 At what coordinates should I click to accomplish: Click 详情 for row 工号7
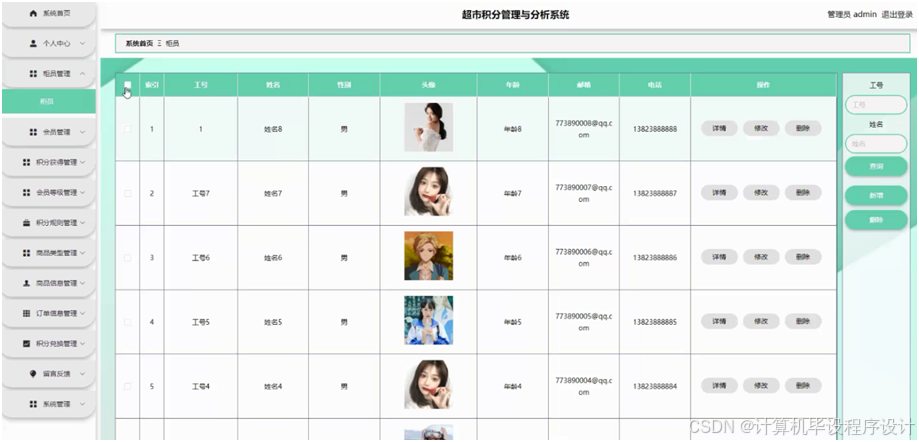click(719, 192)
